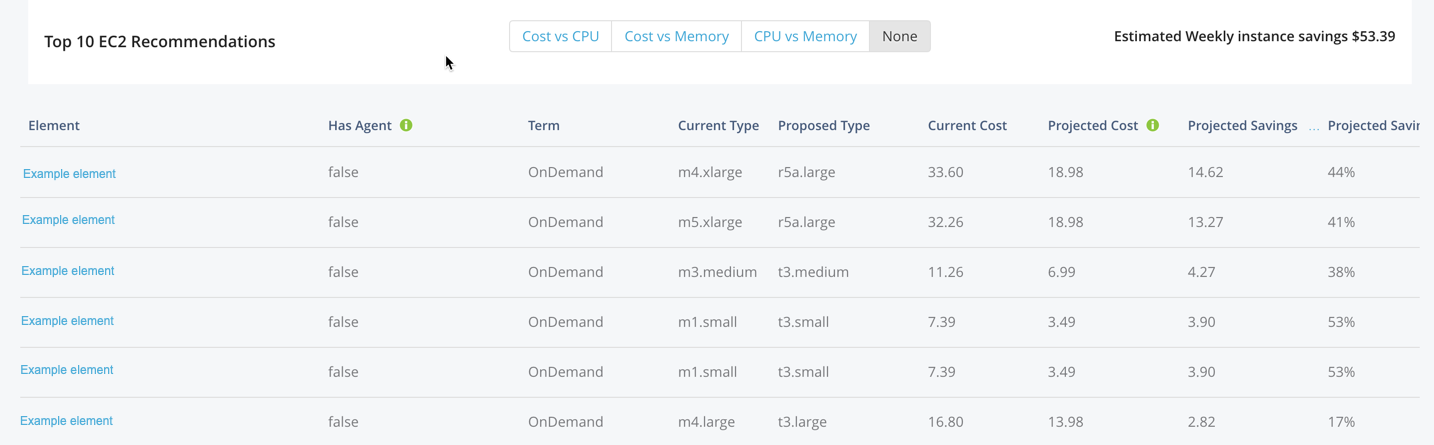Sort by Projected Savings column header
The width and height of the screenshot is (1434, 445).
tap(1243, 125)
